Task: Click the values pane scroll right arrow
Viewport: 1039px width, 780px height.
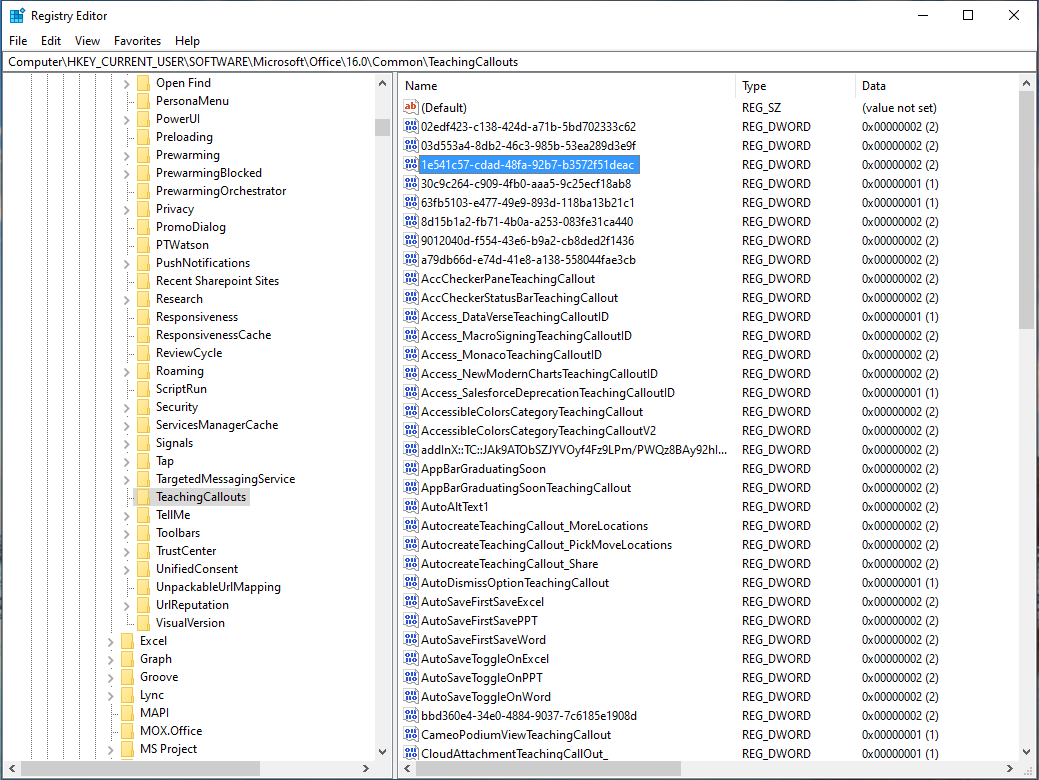Action: pos(1010,769)
